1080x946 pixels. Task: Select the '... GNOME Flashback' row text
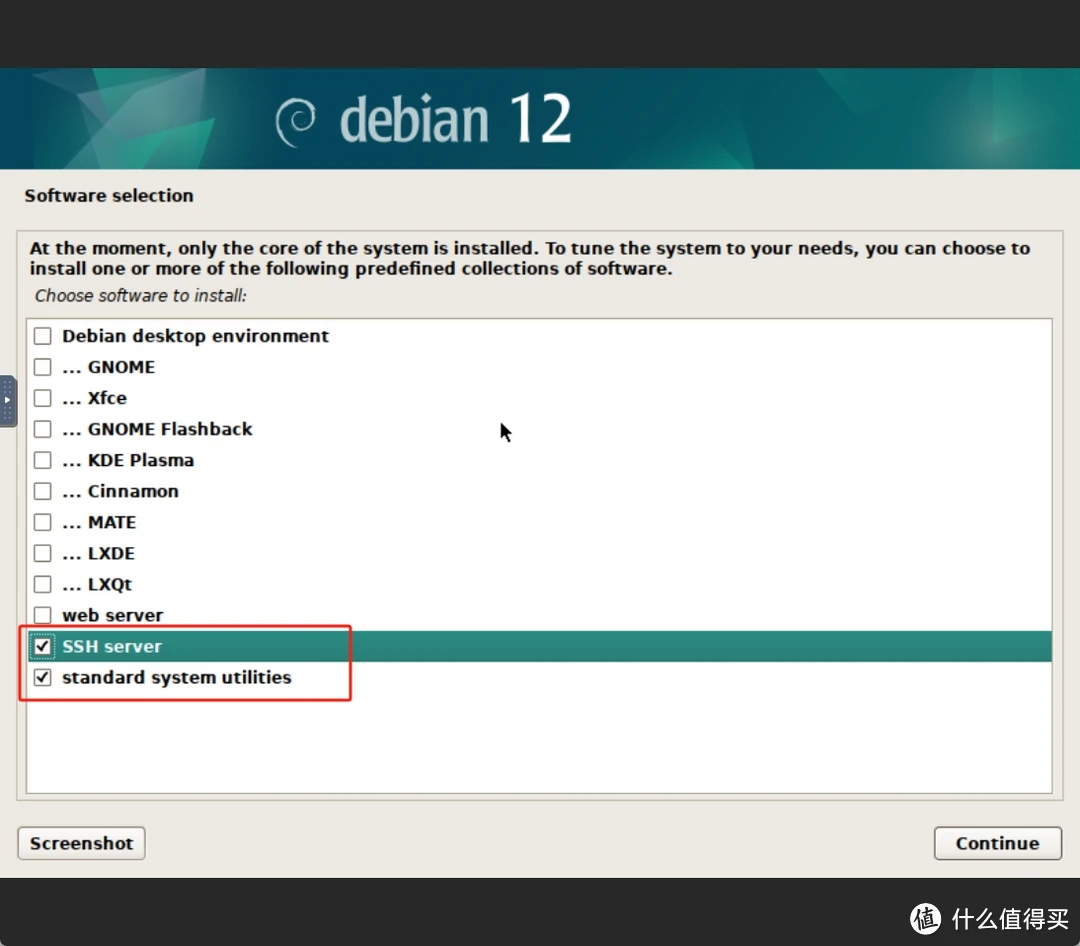coord(157,429)
